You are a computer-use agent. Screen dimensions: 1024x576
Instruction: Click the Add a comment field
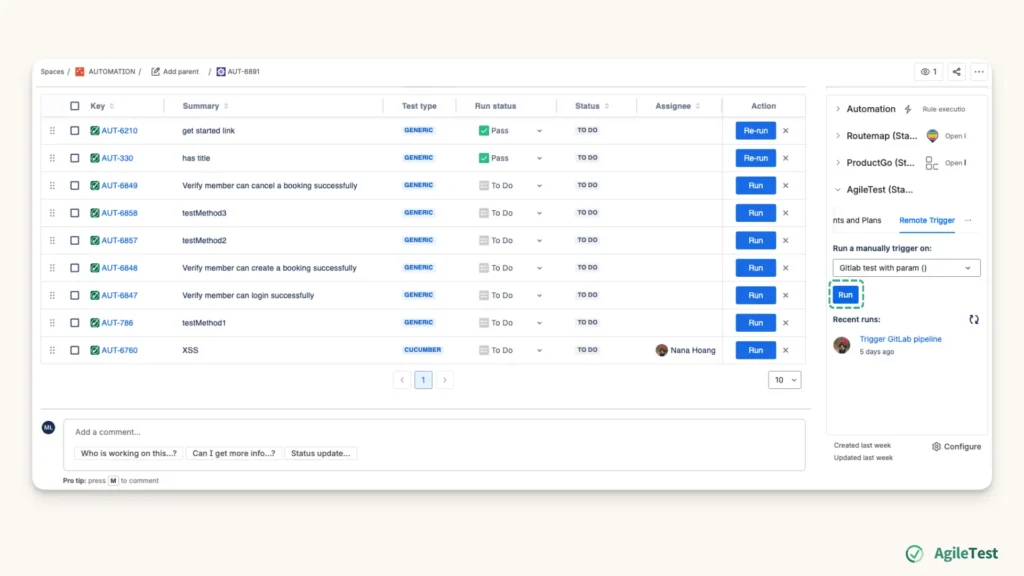[434, 432]
